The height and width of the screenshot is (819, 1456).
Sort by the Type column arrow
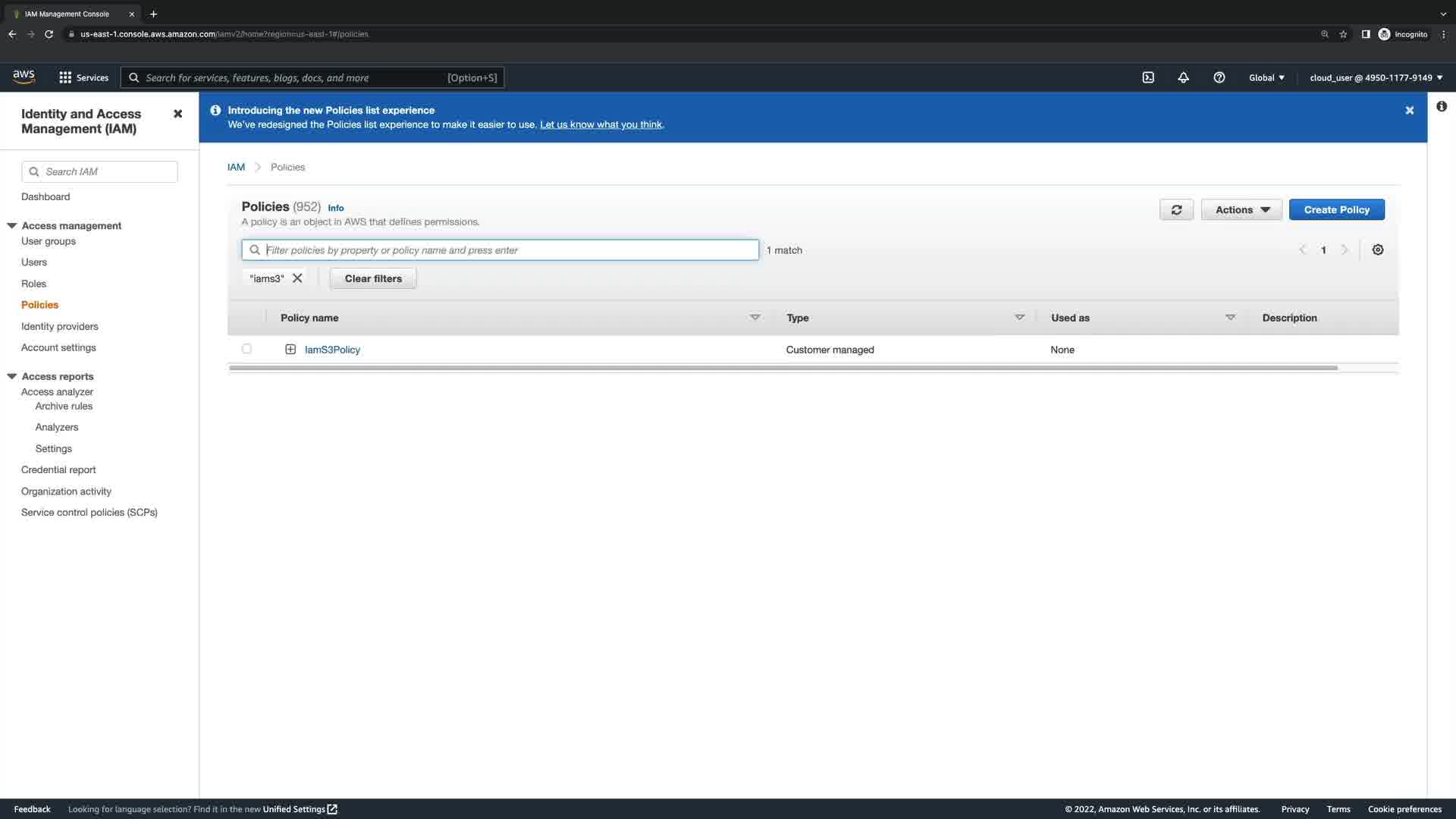1019,318
